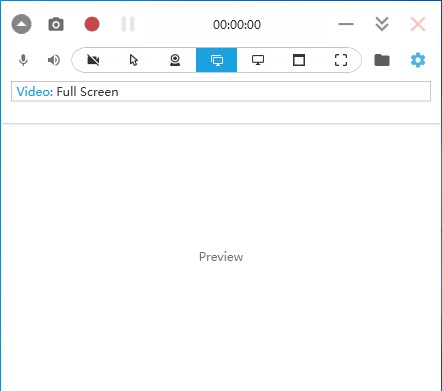Start recording with the red record button
This screenshot has height=391, width=442.
pos(92,24)
